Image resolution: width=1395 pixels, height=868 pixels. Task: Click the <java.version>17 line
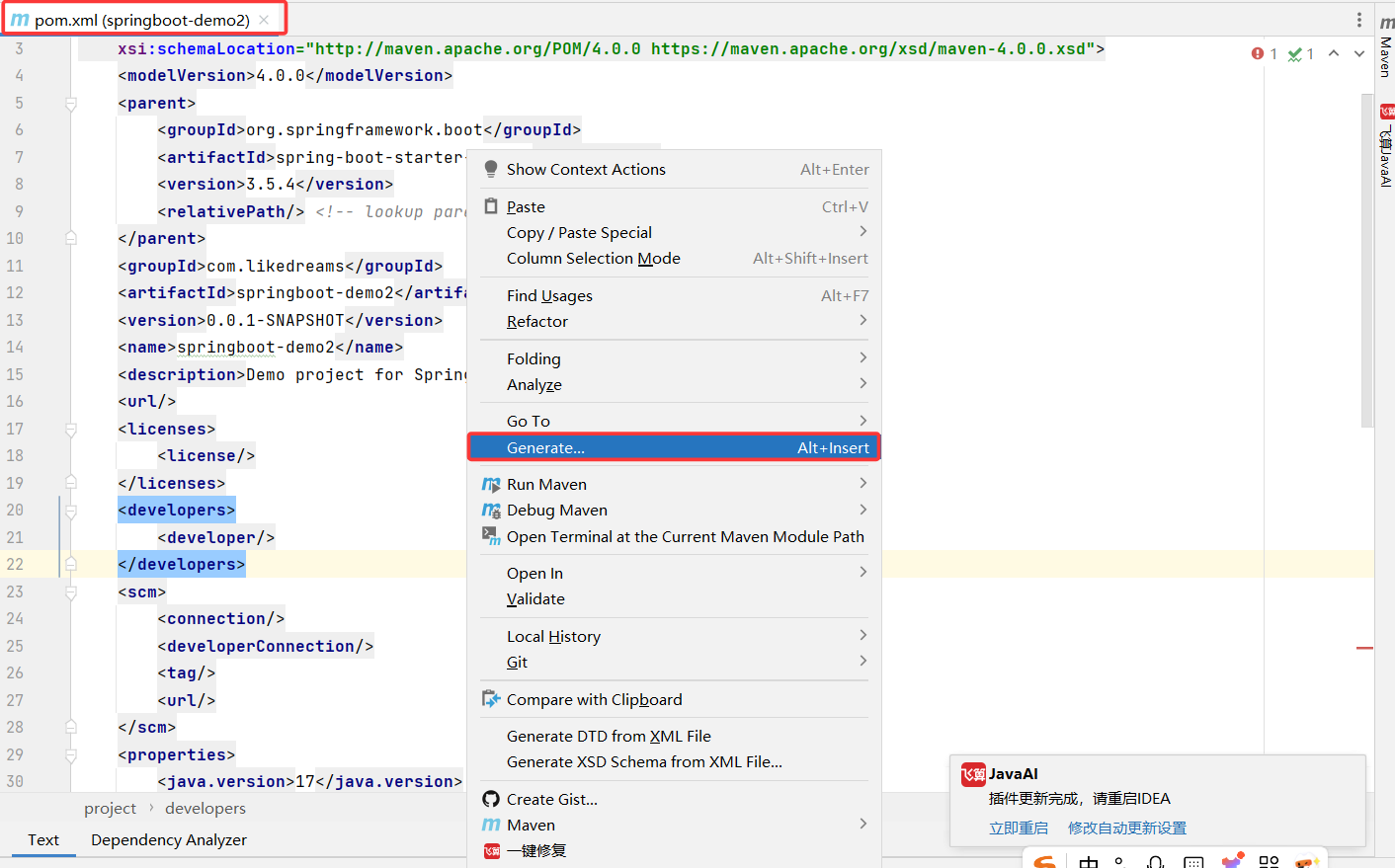pos(310,781)
